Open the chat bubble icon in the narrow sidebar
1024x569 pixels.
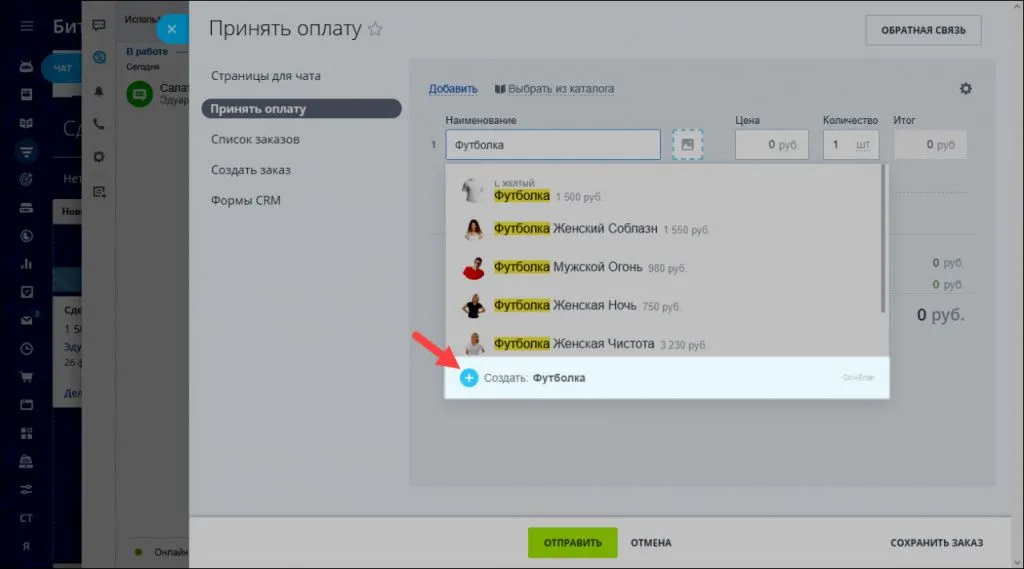[99, 25]
